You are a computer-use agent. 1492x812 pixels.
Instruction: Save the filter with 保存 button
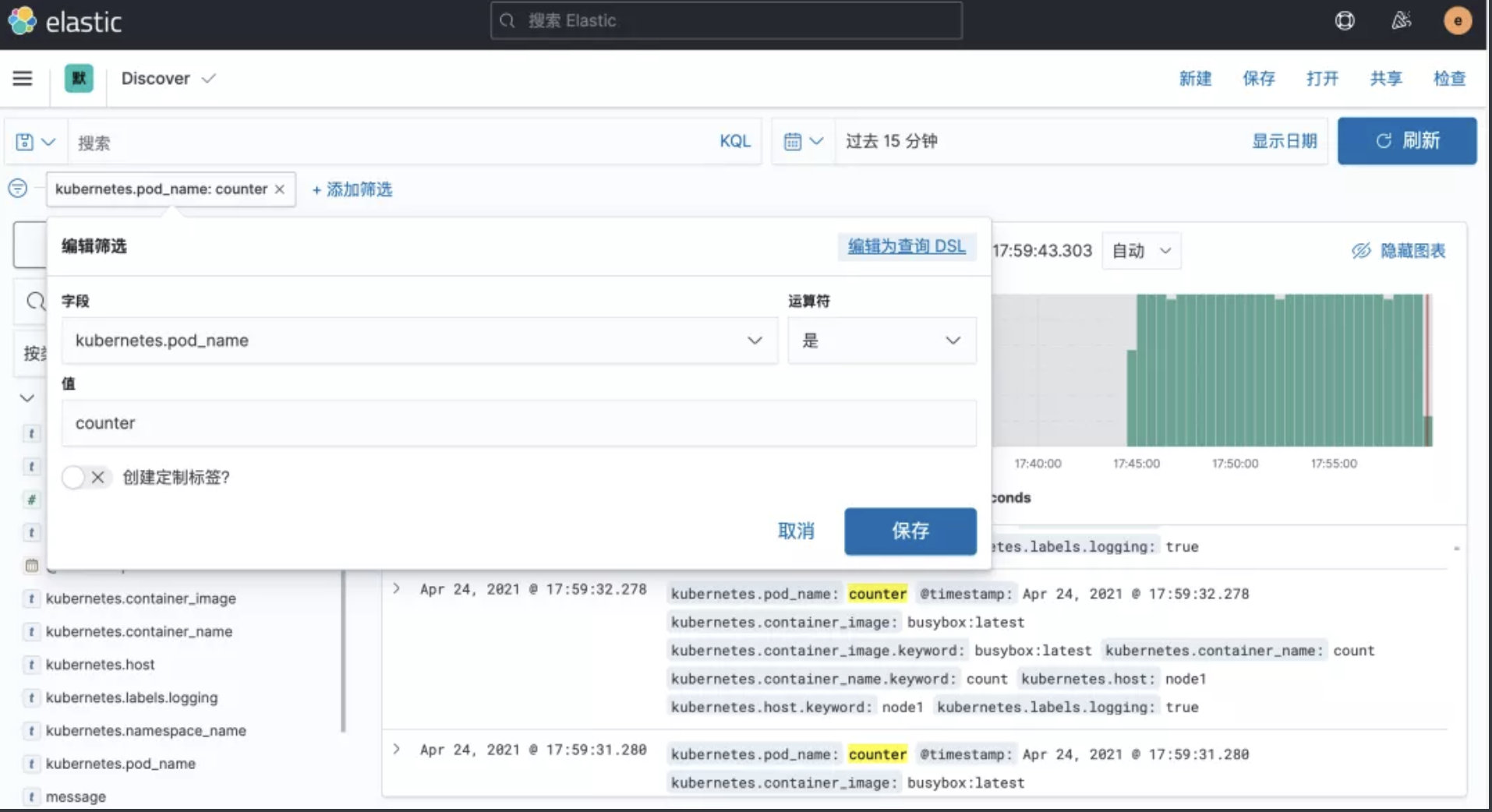tap(909, 531)
